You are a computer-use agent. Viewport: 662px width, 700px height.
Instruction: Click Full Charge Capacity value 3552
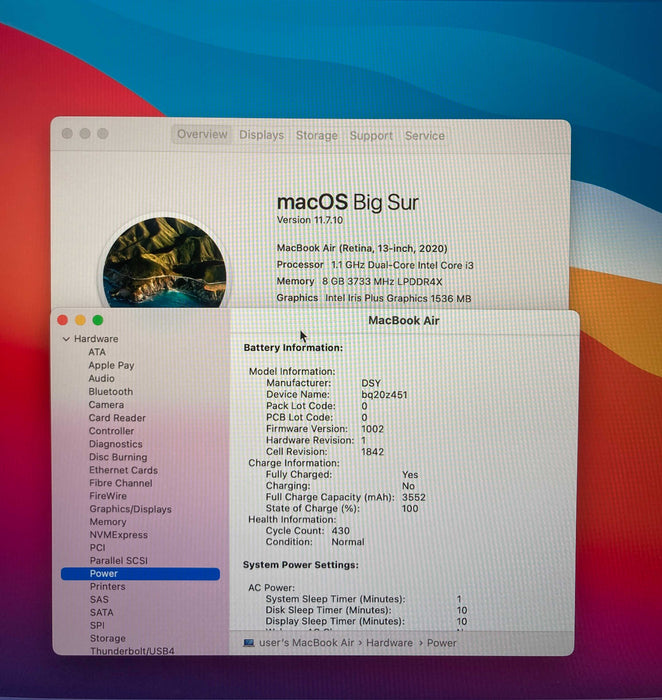point(414,497)
